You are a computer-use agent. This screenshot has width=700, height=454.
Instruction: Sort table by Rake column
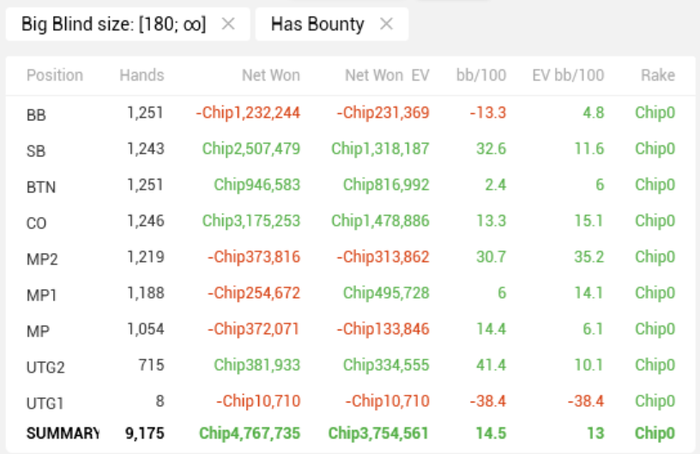pos(657,75)
